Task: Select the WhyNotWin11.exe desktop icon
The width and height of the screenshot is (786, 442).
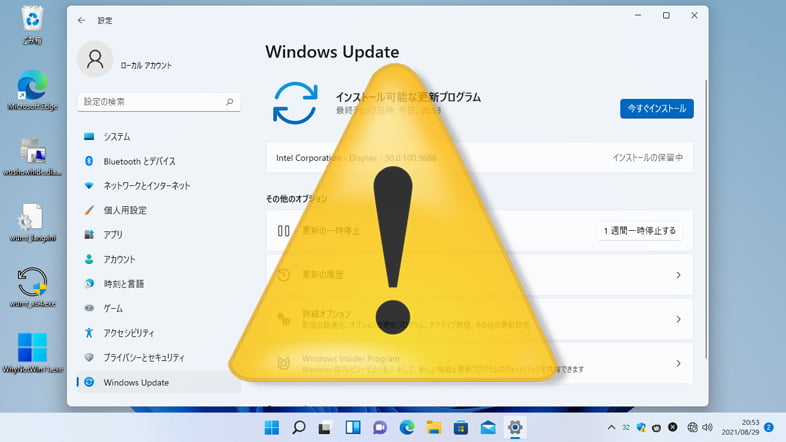Action: tap(33, 353)
